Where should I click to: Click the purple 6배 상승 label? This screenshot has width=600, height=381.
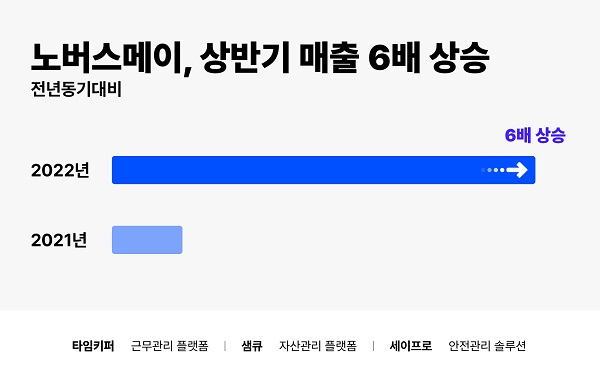[535, 135]
